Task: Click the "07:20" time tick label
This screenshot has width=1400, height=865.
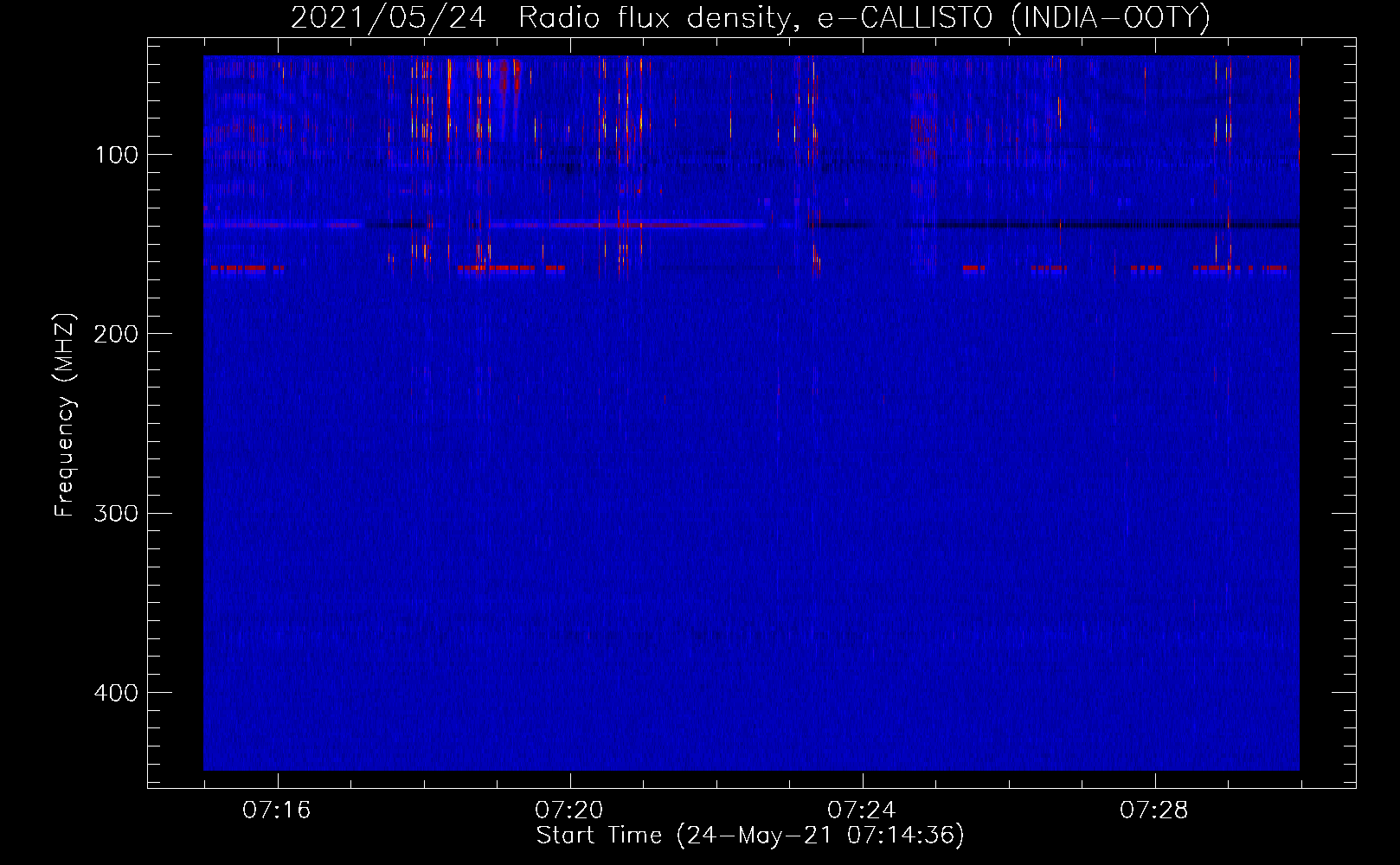Action: click(569, 811)
